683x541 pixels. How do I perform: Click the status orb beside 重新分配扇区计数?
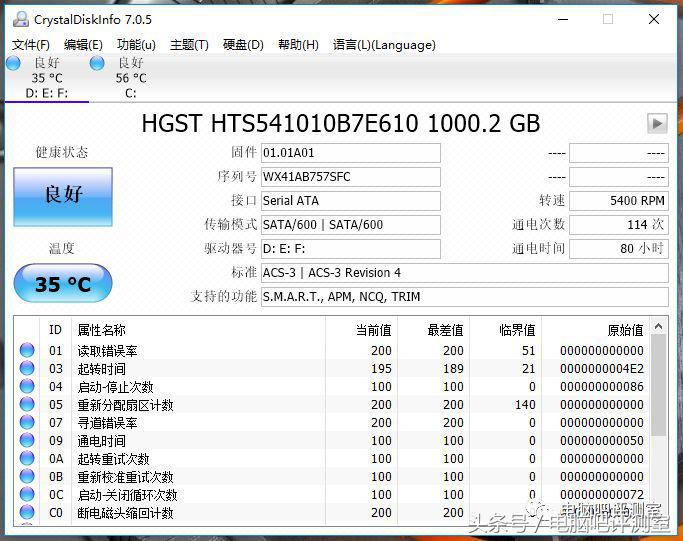pos(27,405)
